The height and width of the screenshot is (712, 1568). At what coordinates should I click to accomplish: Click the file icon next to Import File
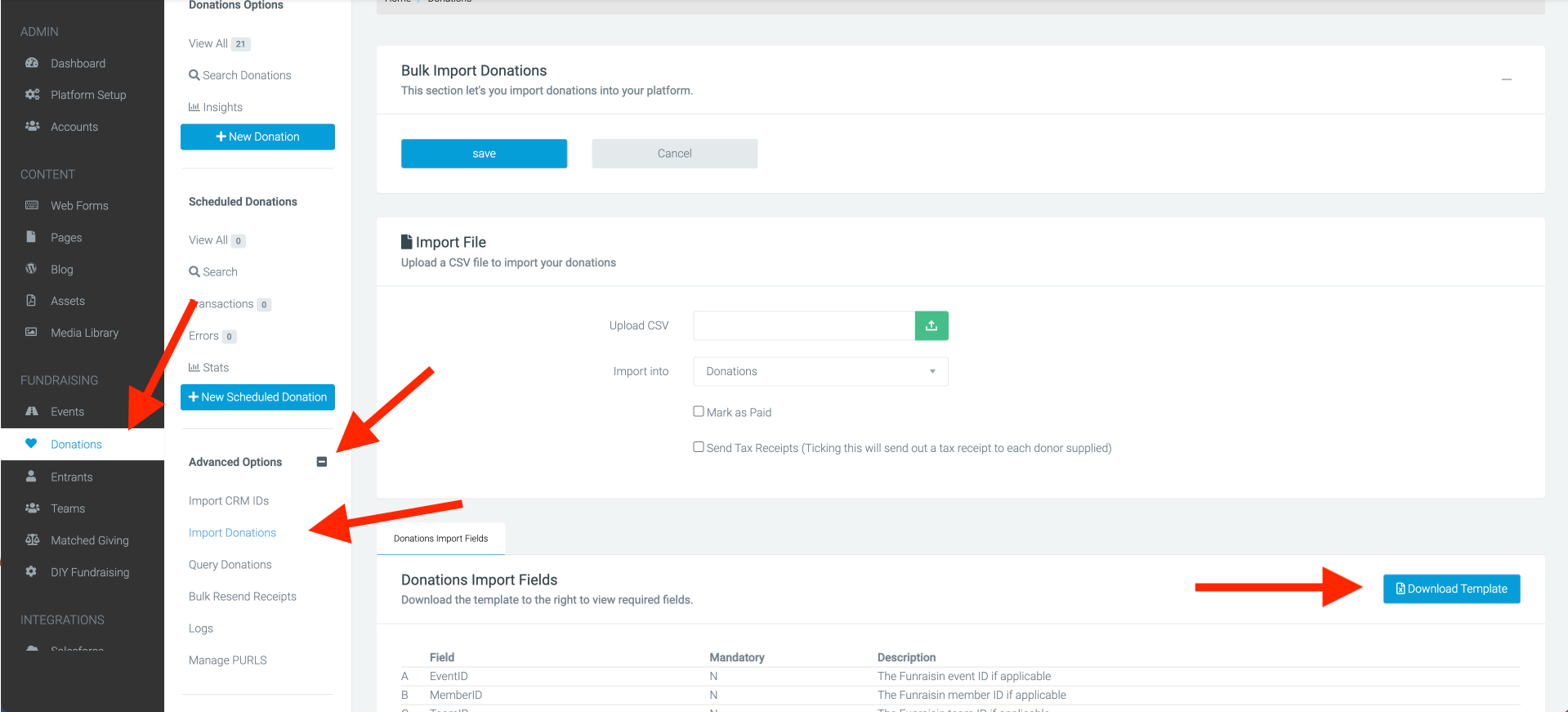click(x=406, y=242)
